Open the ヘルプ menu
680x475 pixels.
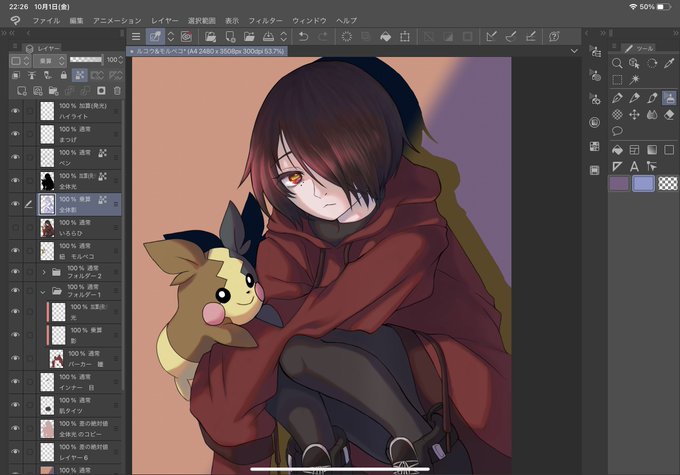347,20
